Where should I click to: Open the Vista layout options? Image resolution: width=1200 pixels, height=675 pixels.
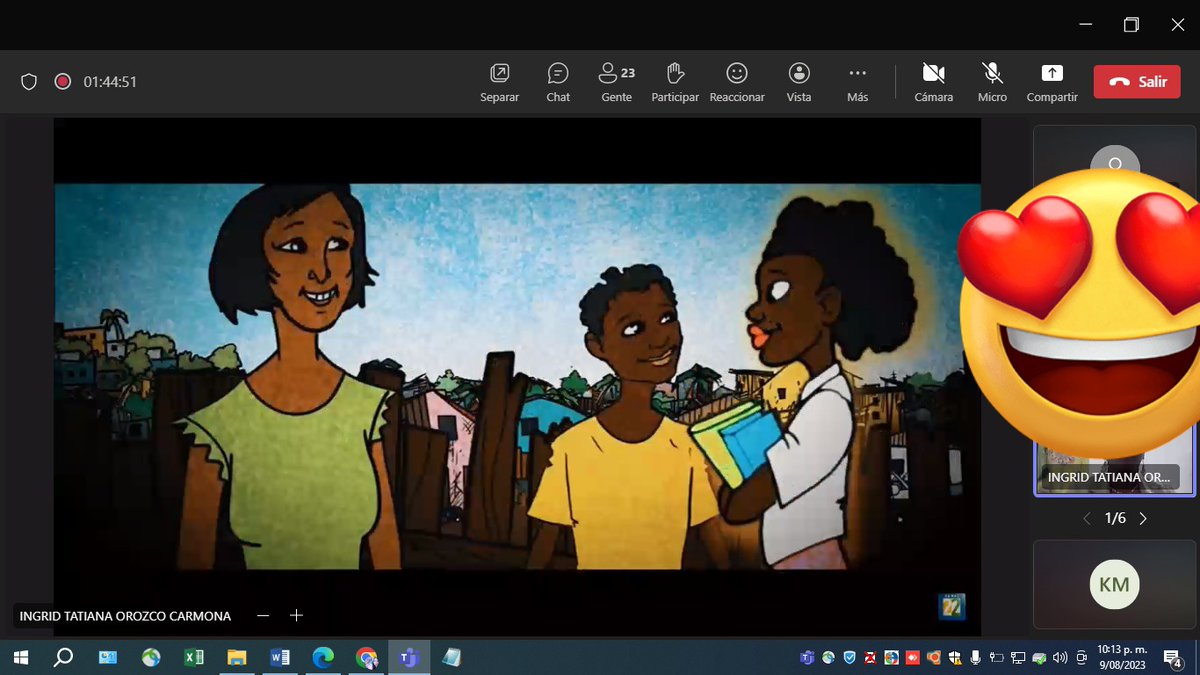799,83
